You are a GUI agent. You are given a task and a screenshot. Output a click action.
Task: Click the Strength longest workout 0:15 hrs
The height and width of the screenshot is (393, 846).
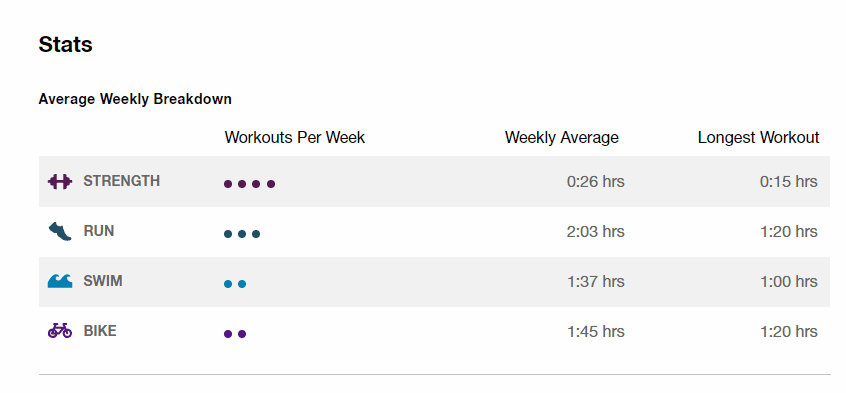coord(789,182)
